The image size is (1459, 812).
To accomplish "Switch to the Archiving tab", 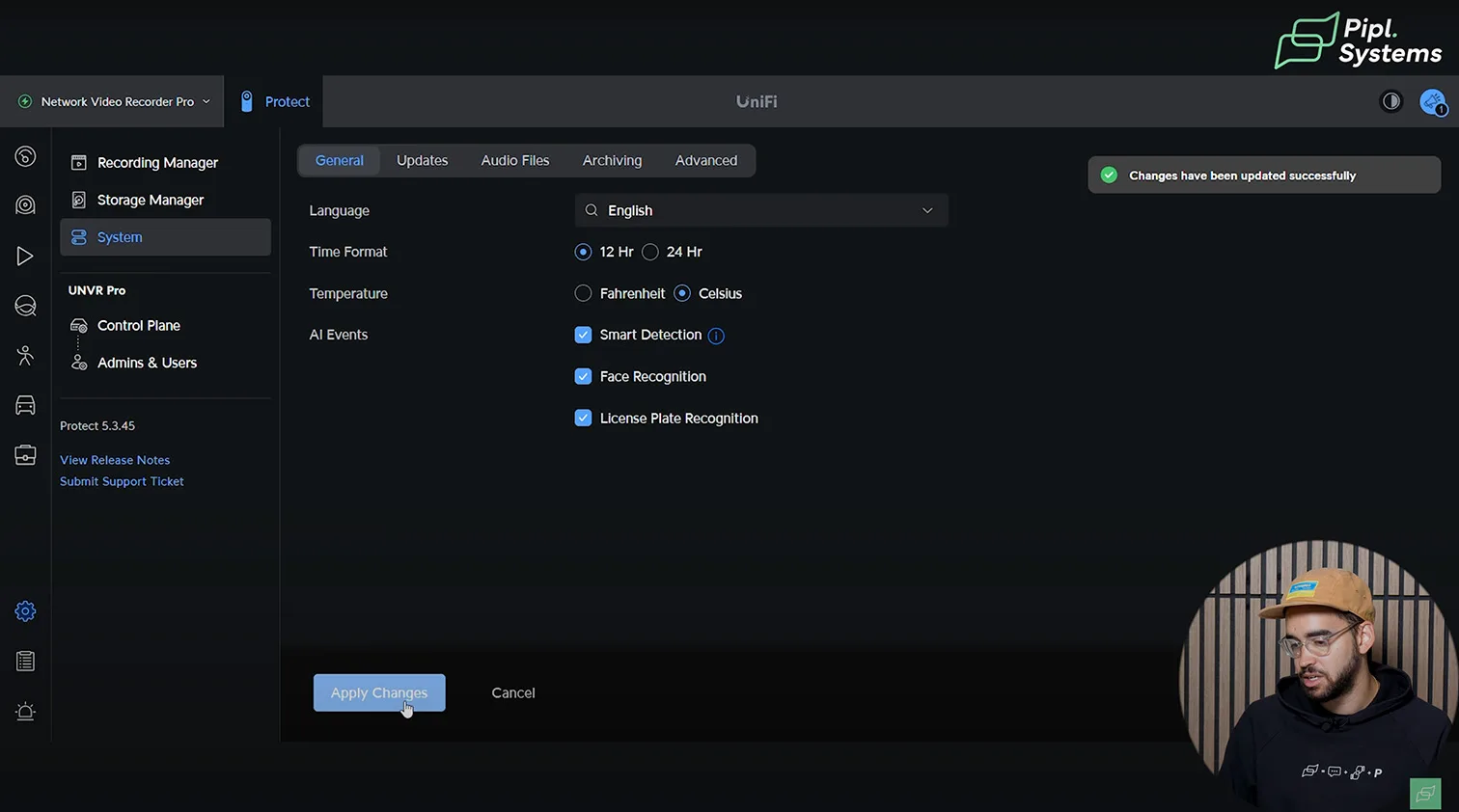I will point(612,161).
